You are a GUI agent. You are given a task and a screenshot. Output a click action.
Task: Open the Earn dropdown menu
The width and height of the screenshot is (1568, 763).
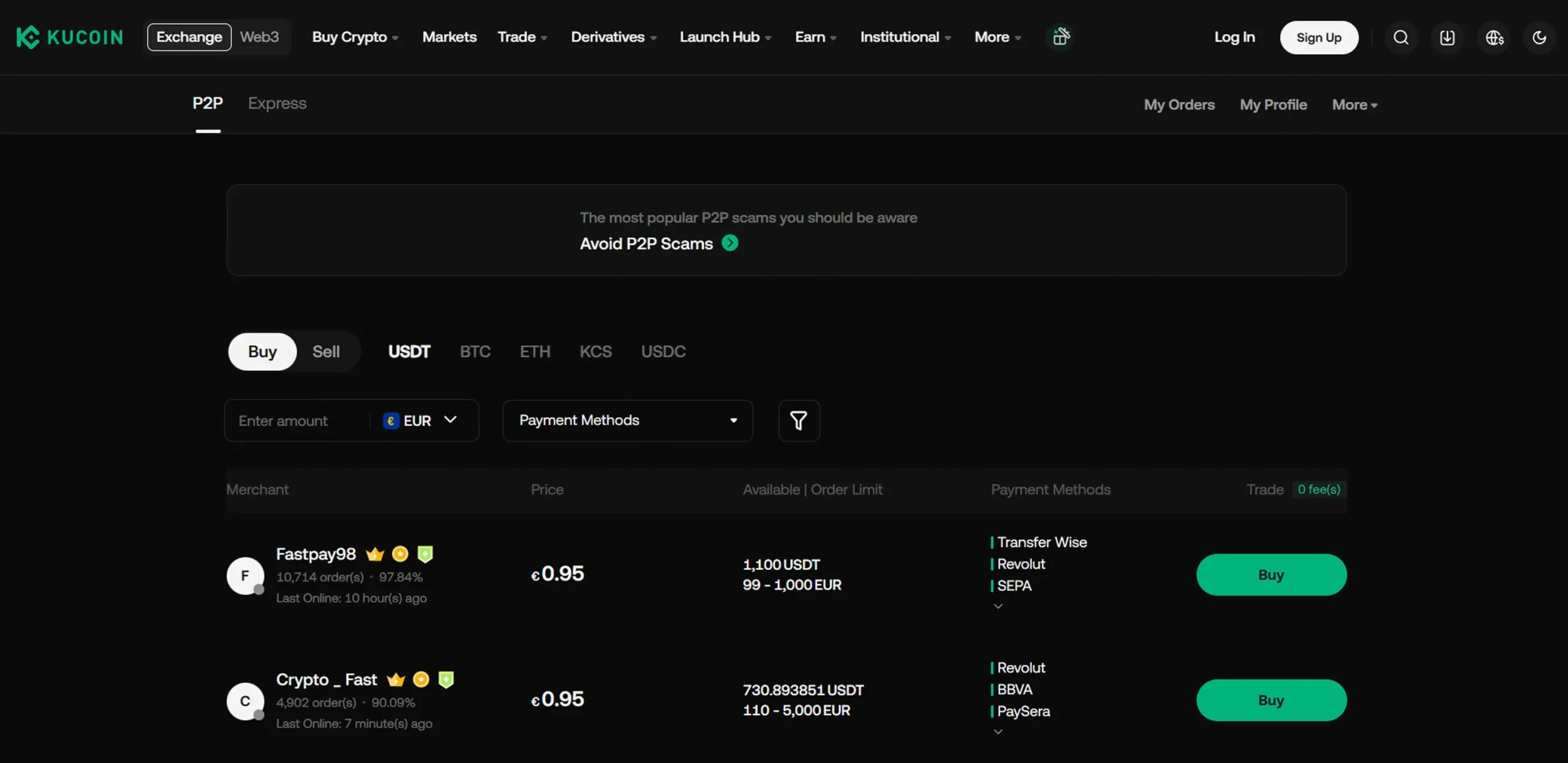click(816, 37)
